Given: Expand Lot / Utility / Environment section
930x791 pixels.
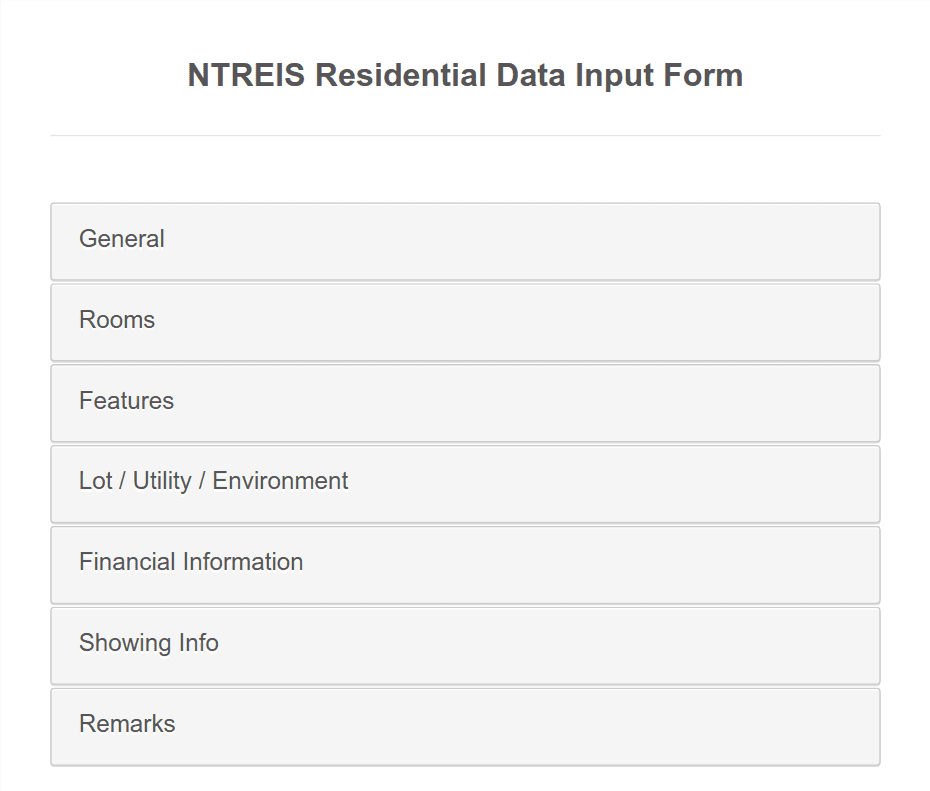Looking at the screenshot, I should tap(213, 482).
